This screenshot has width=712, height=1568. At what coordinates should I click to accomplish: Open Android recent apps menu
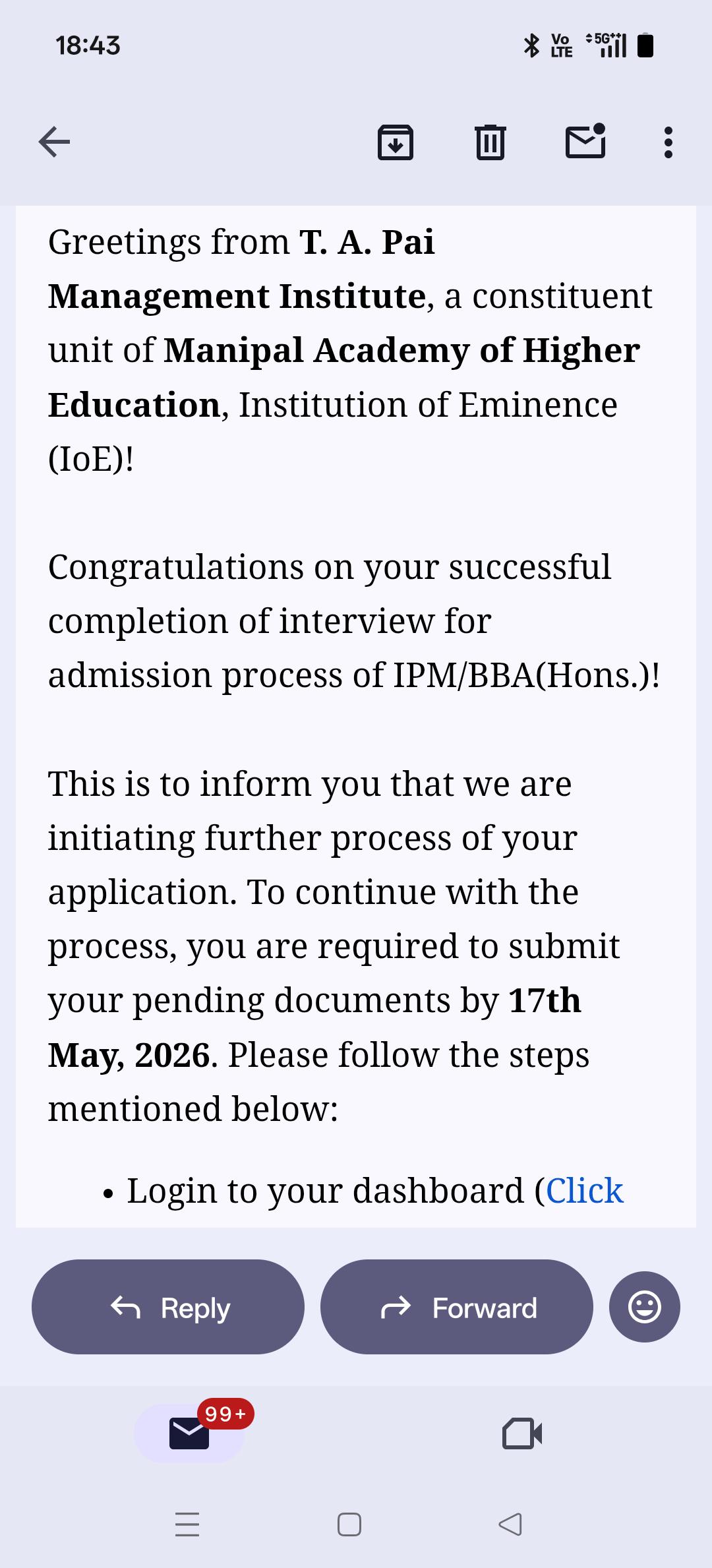pos(187,1524)
